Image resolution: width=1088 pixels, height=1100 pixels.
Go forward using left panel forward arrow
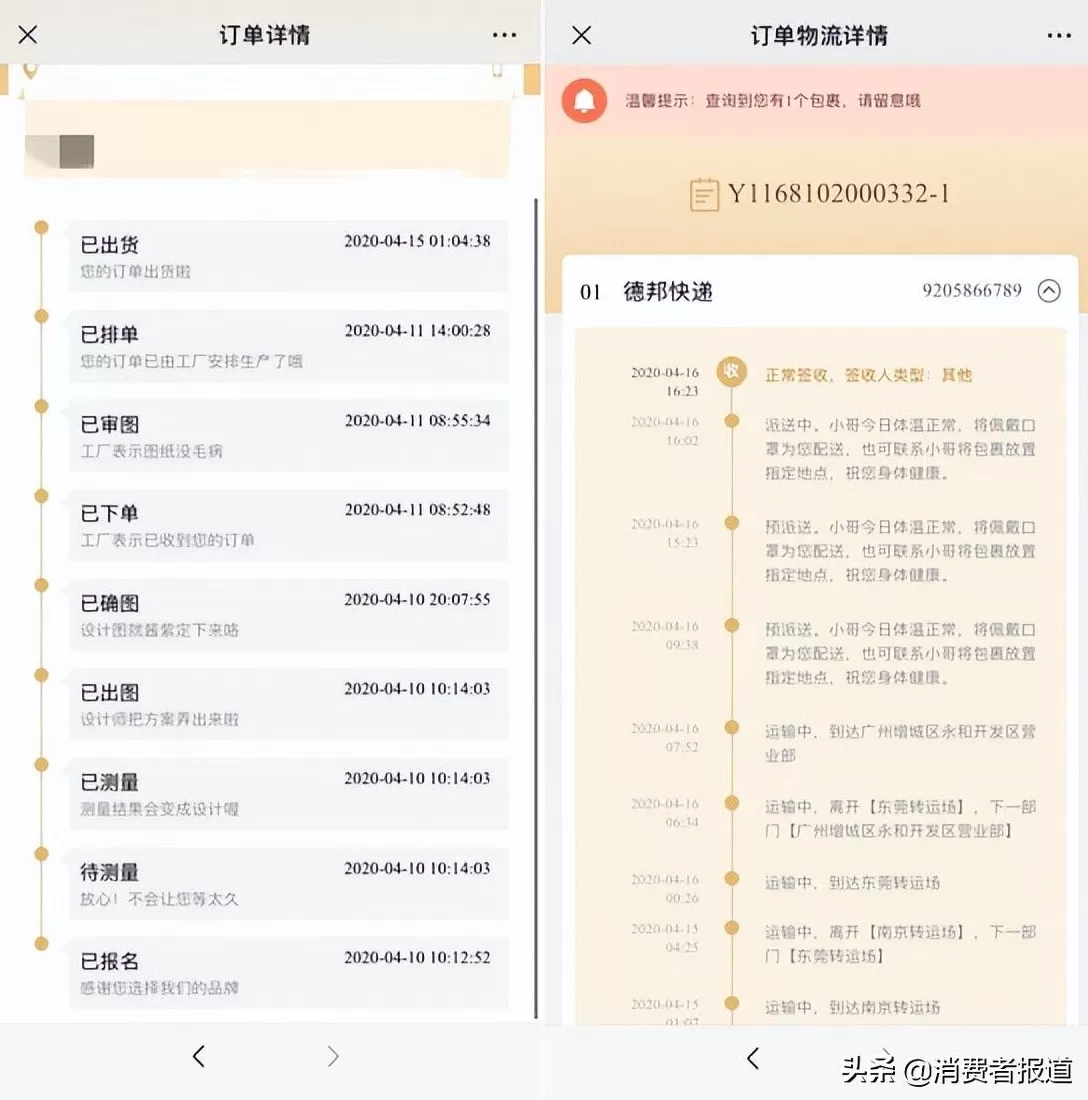tap(333, 1056)
